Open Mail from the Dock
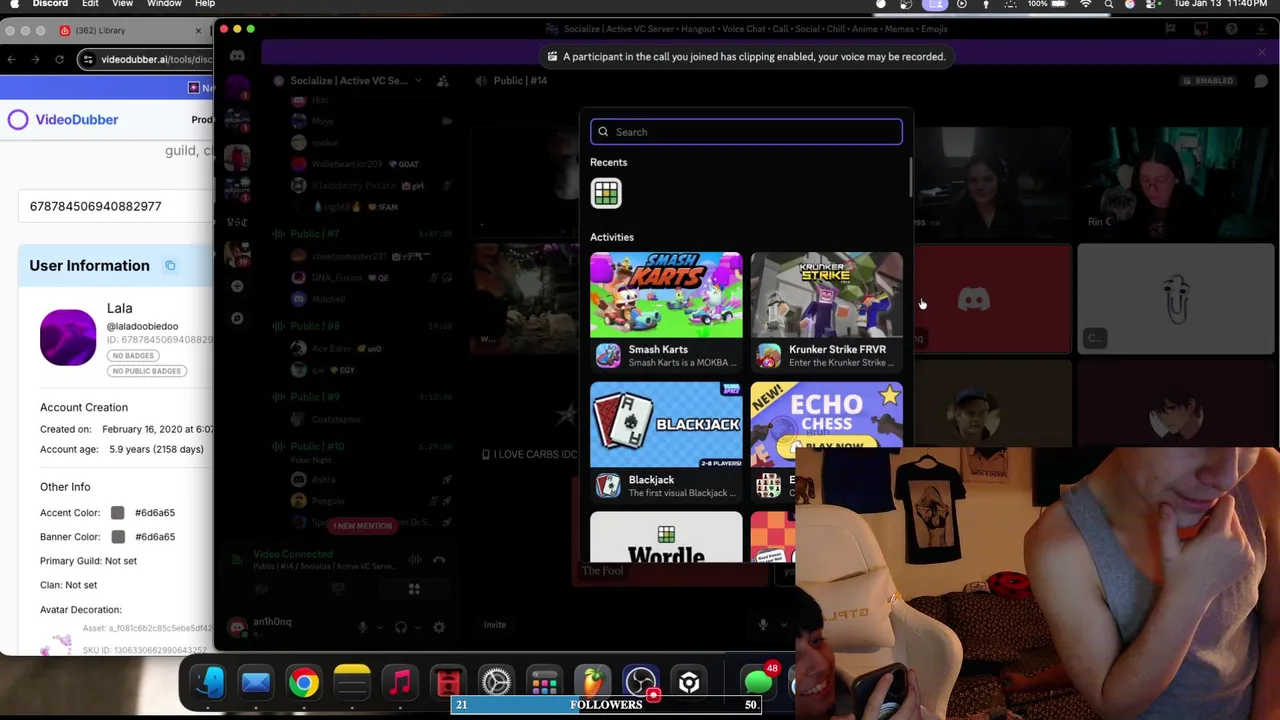The image size is (1280, 720). (x=256, y=683)
